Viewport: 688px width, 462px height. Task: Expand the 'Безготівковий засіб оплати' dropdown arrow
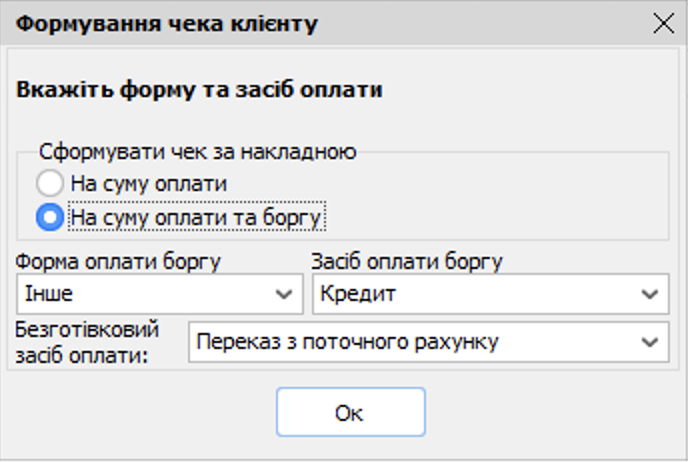coord(647,342)
